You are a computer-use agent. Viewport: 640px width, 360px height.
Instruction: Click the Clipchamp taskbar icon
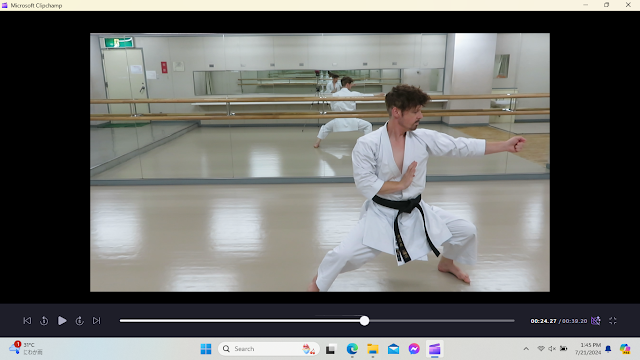click(x=435, y=349)
